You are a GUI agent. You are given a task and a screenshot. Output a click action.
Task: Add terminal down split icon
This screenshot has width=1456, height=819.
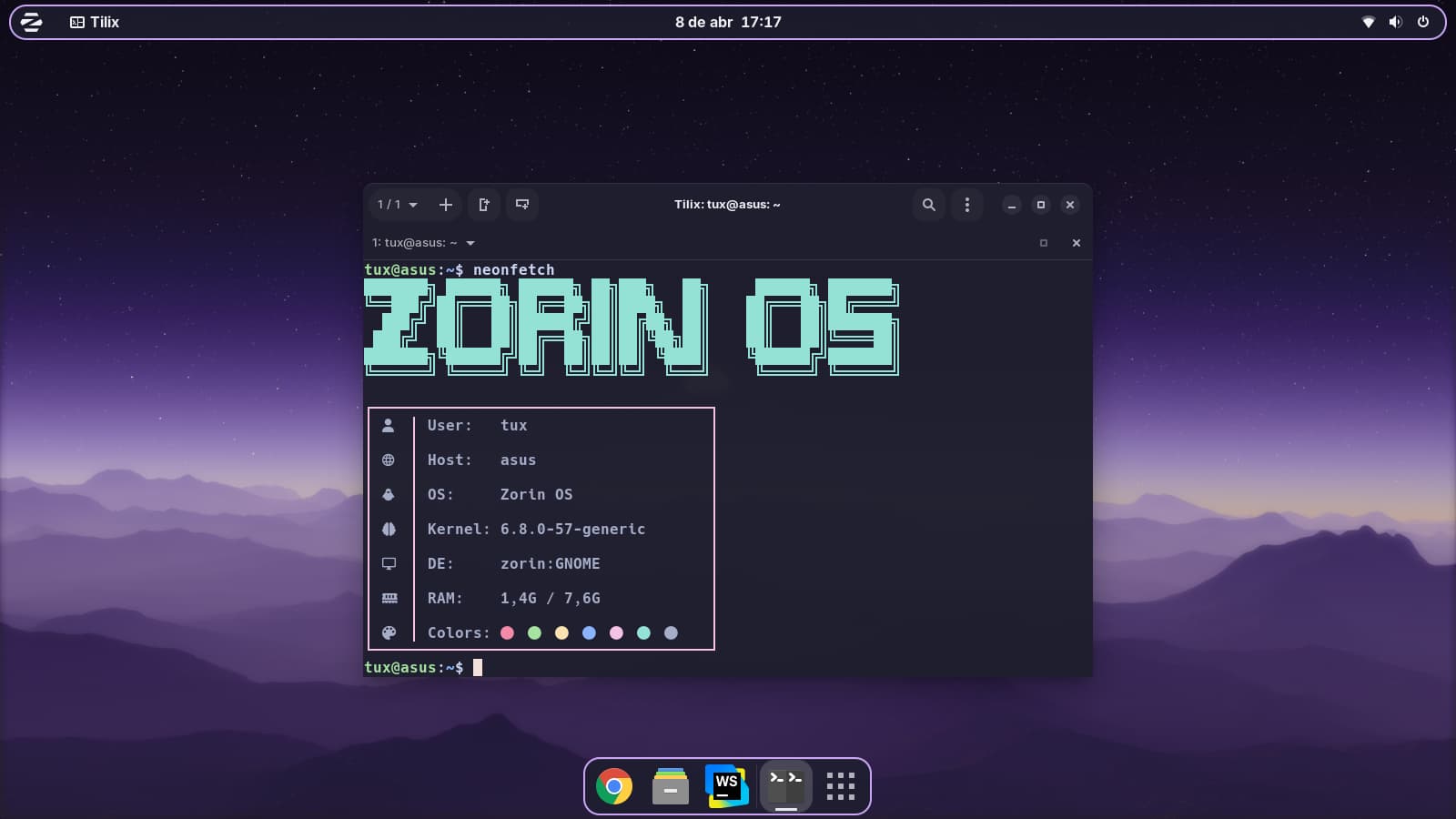click(522, 205)
